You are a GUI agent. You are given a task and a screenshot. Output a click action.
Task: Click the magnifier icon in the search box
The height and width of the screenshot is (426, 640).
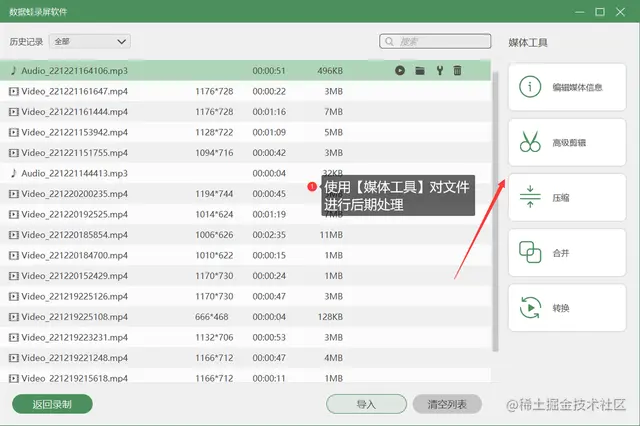[389, 42]
